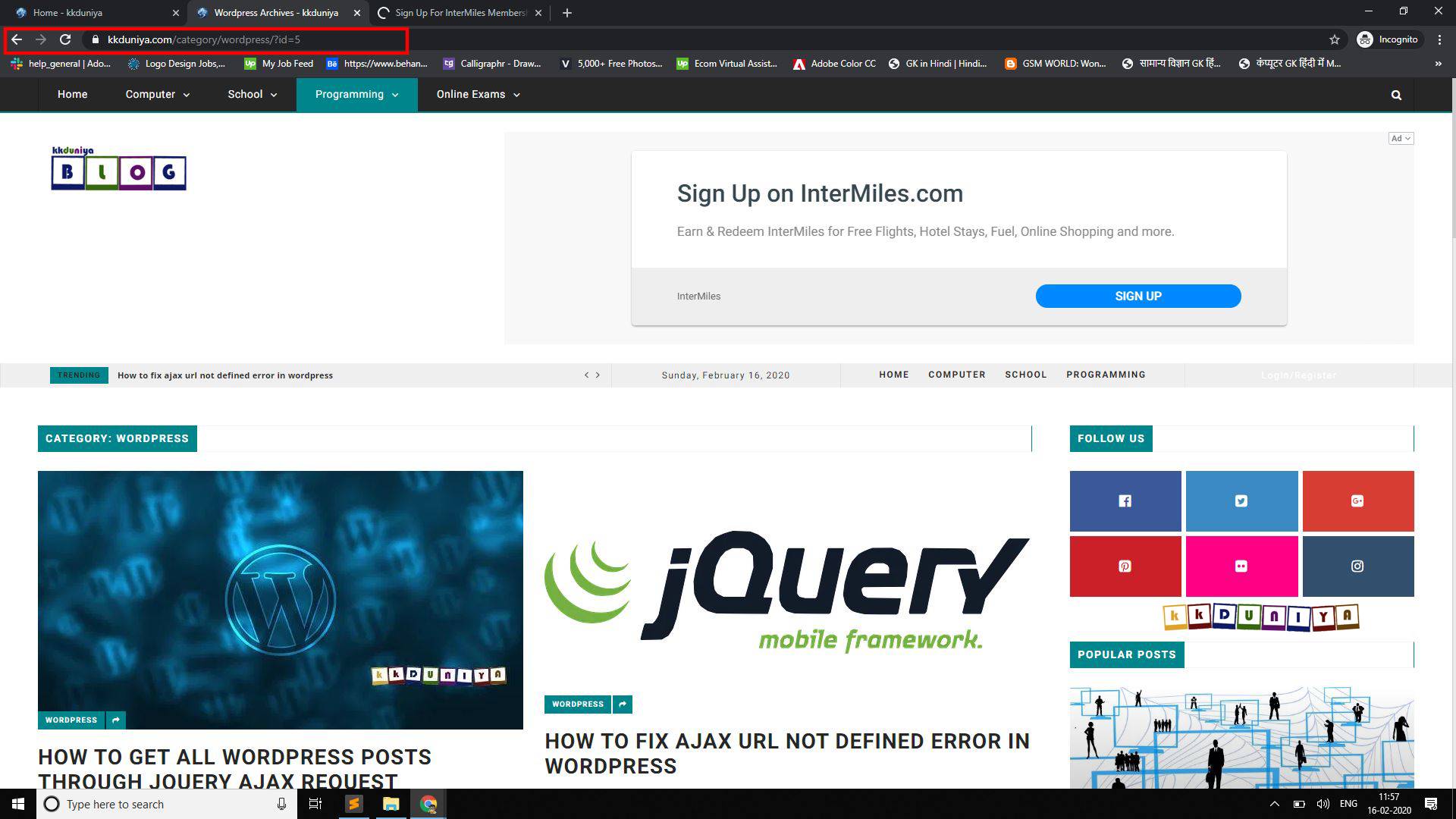Open the Flickr follow icon
The image size is (1456, 819).
[x=1241, y=566]
